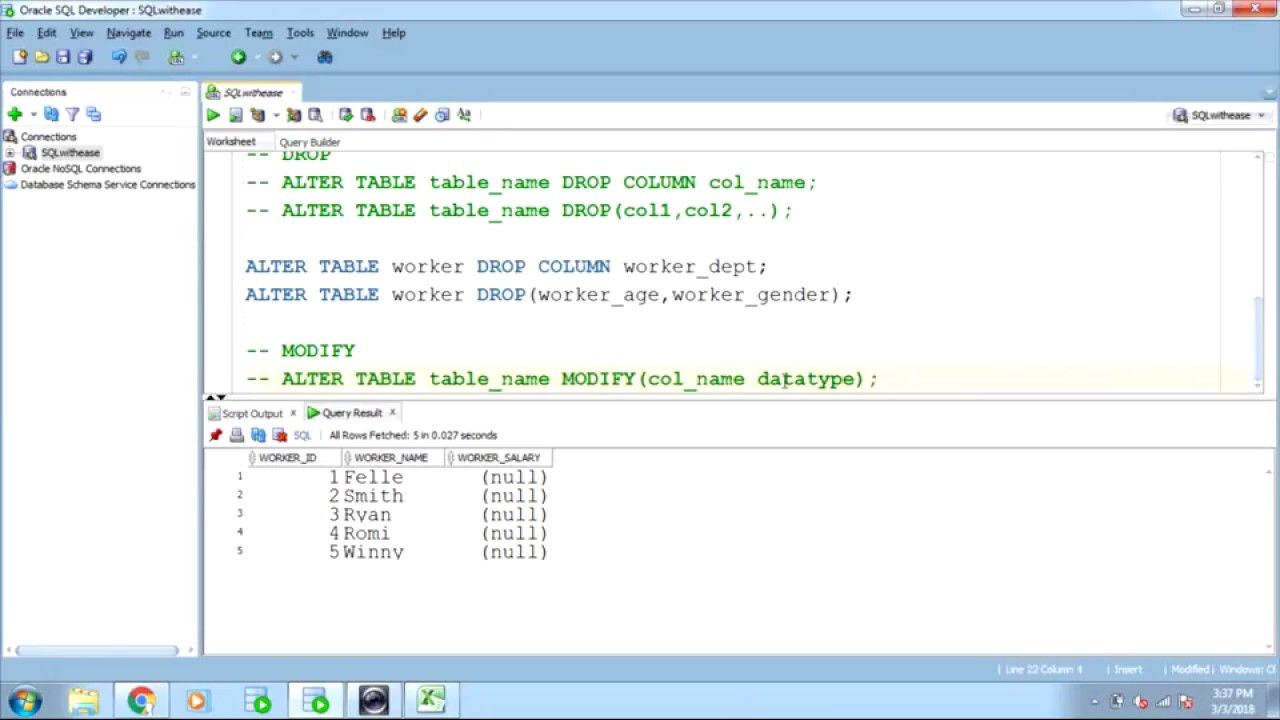The width and height of the screenshot is (1280, 720).
Task: Open the Help menu
Action: tap(393, 33)
